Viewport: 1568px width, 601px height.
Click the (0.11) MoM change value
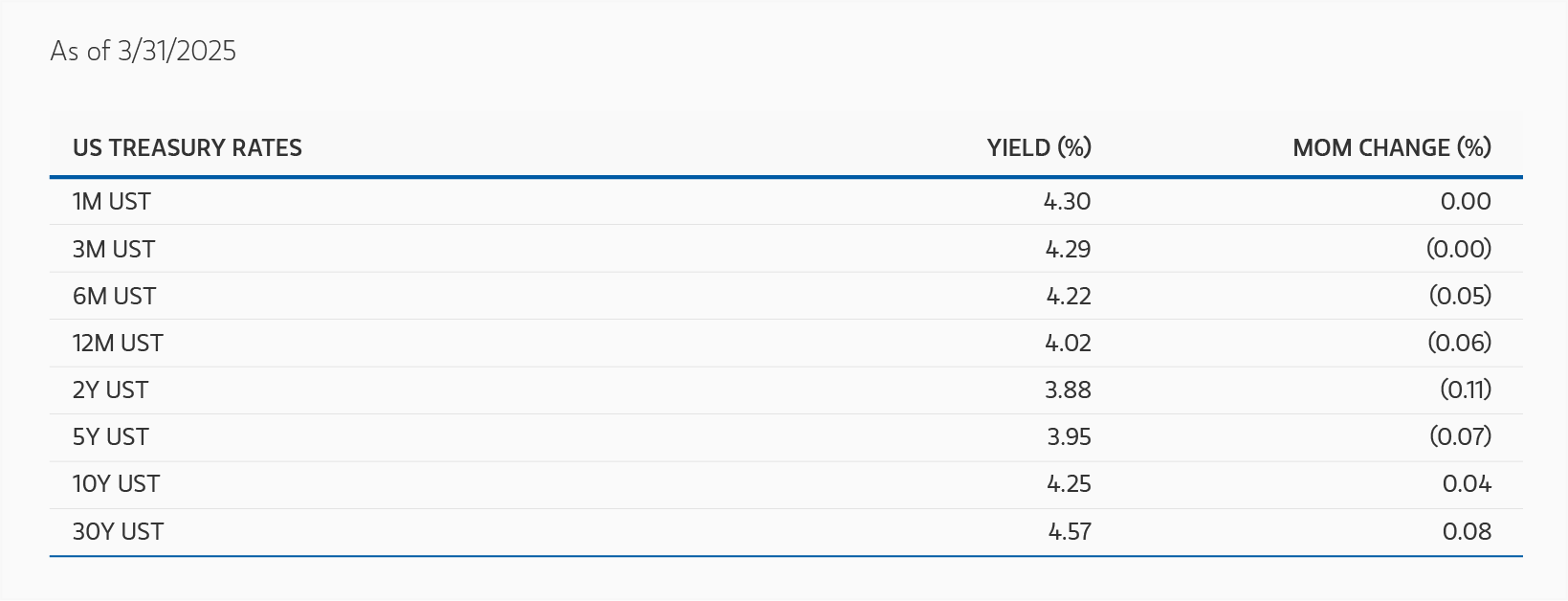tap(1466, 390)
